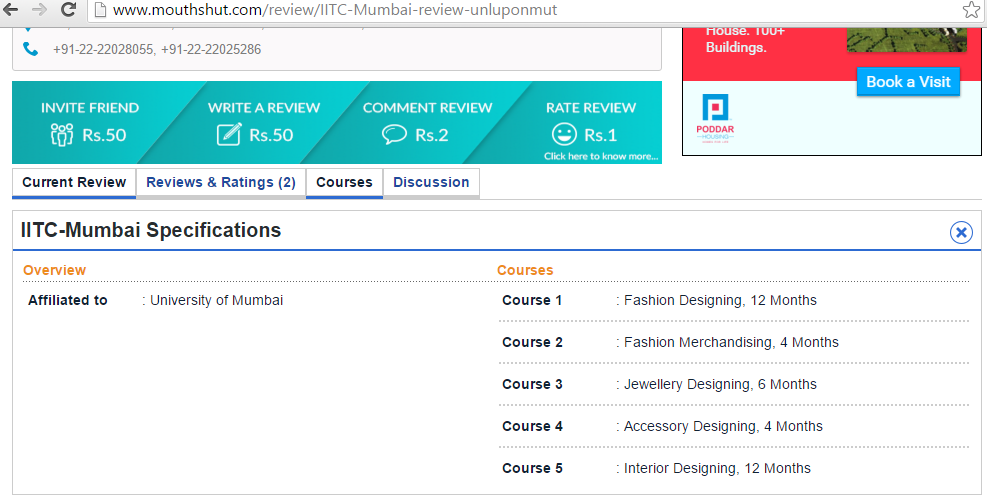Click 'Jewellery Designing, 6 Months'
This screenshot has height=496, width=987.
(x=720, y=385)
